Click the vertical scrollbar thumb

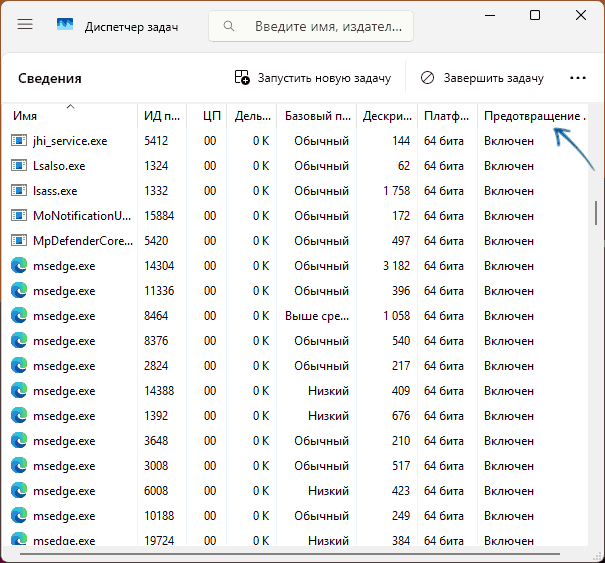pos(597,213)
